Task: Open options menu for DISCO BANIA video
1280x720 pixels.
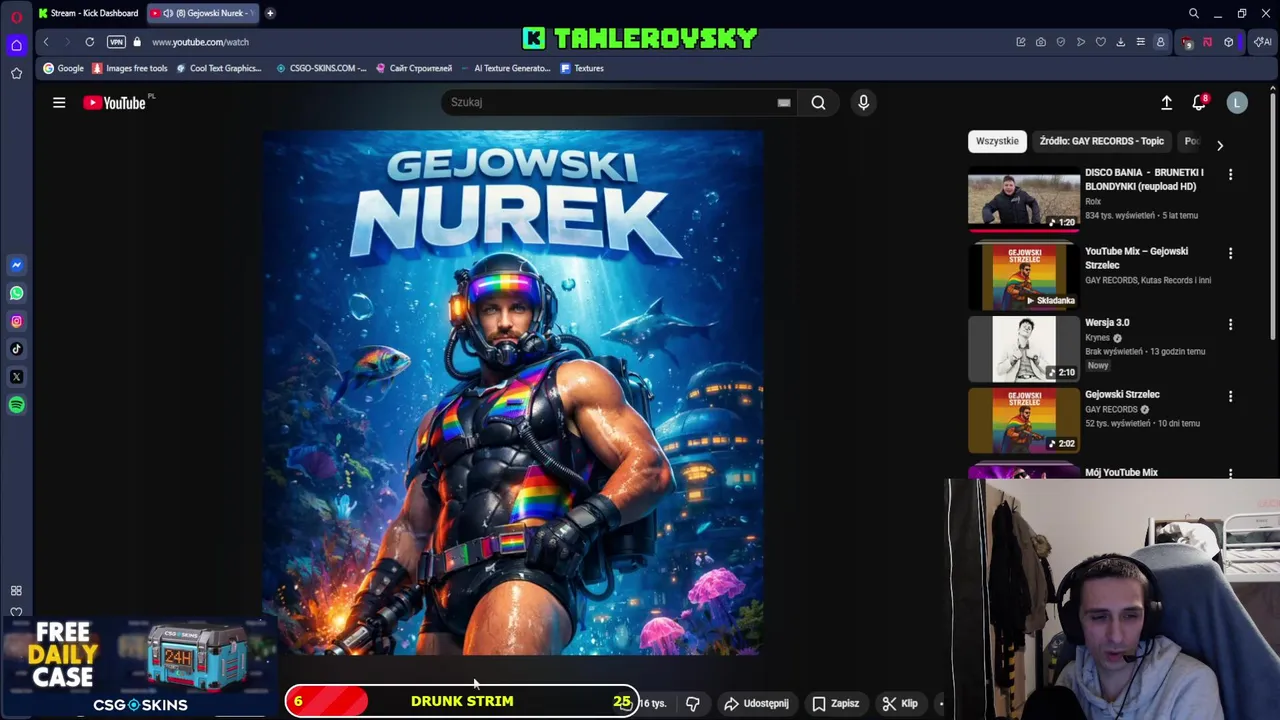Action: pyautogui.click(x=1230, y=174)
